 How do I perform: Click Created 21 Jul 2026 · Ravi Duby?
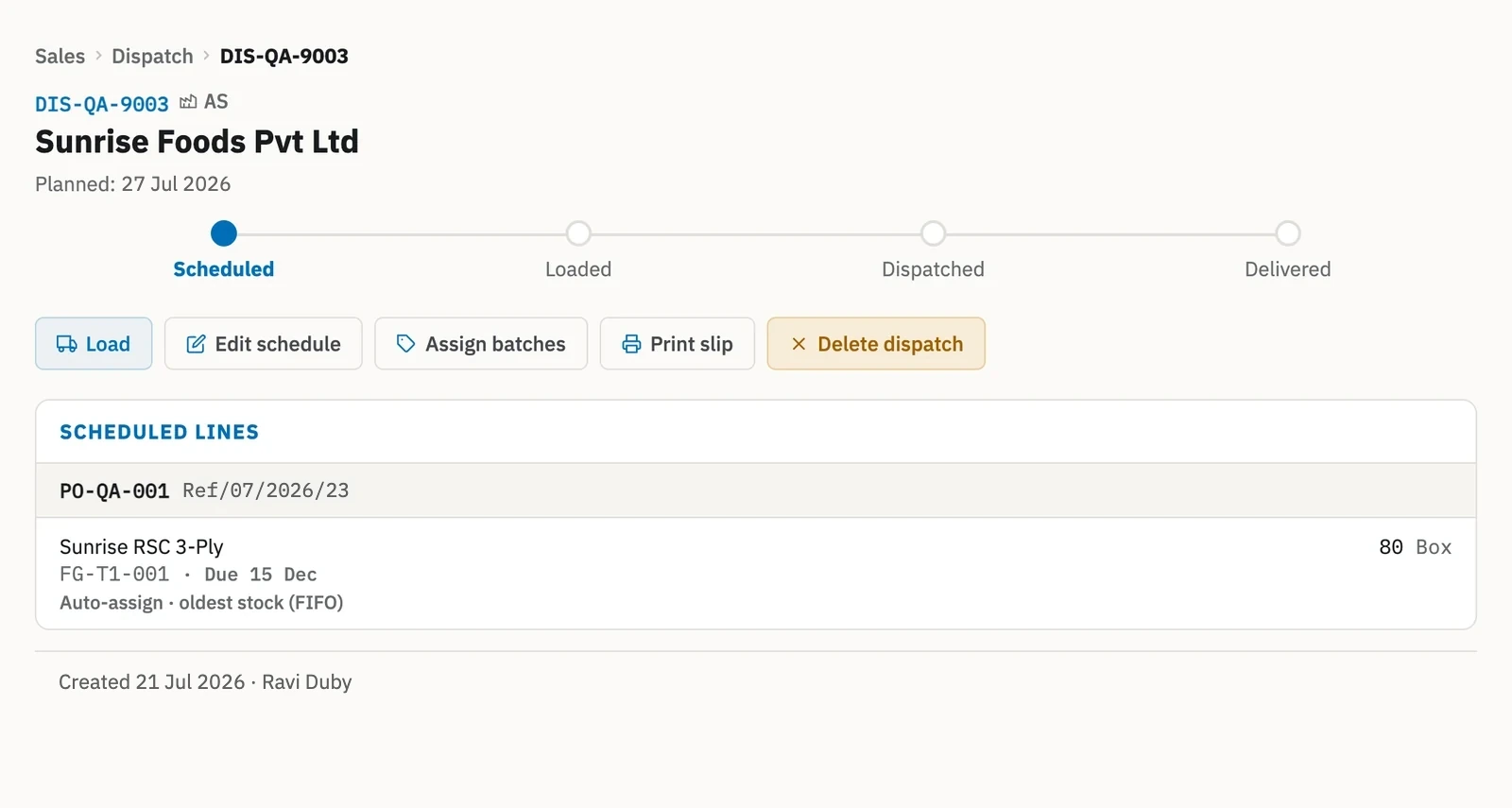click(x=205, y=682)
